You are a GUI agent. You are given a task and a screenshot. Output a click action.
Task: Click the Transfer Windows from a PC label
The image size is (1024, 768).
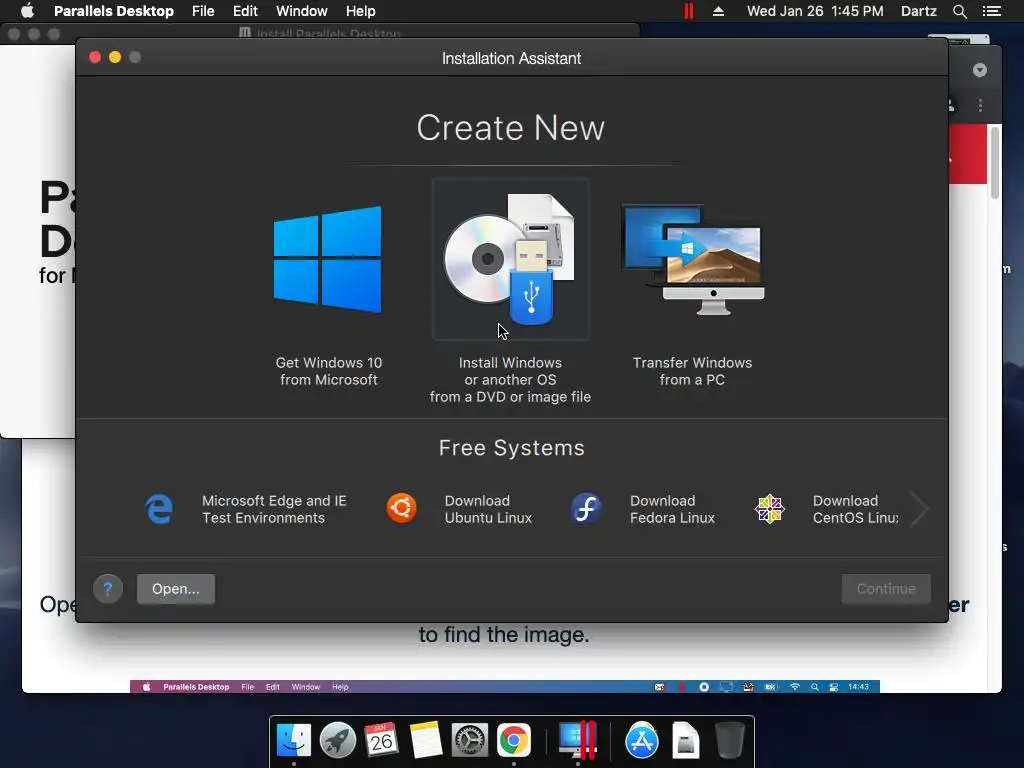click(692, 371)
